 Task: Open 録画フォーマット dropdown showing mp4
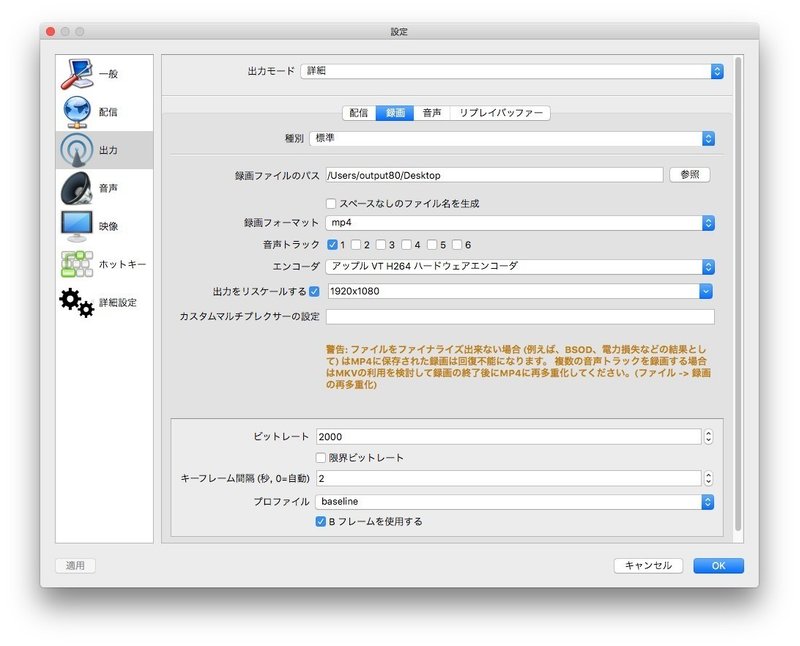point(520,223)
